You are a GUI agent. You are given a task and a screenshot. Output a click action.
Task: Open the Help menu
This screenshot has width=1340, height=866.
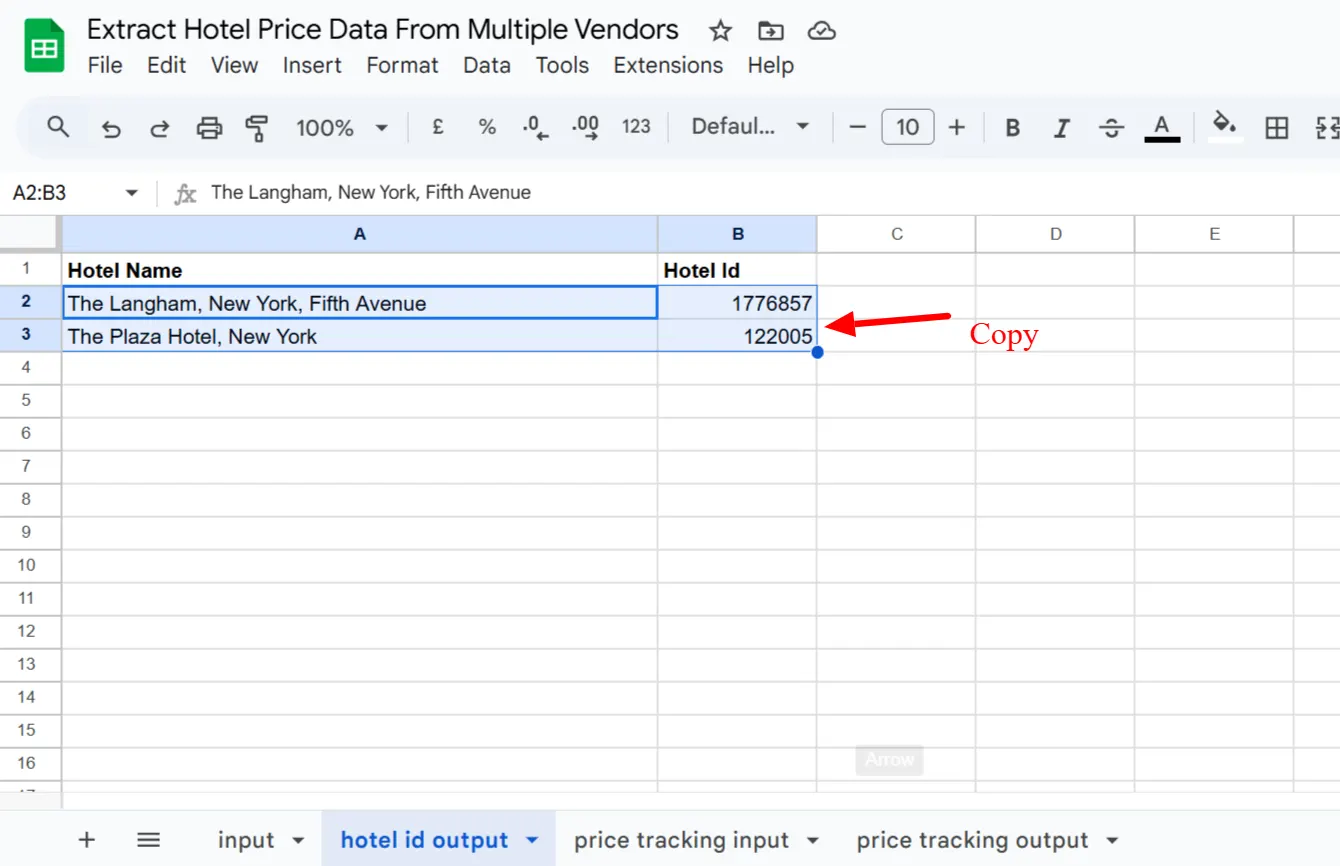(771, 65)
